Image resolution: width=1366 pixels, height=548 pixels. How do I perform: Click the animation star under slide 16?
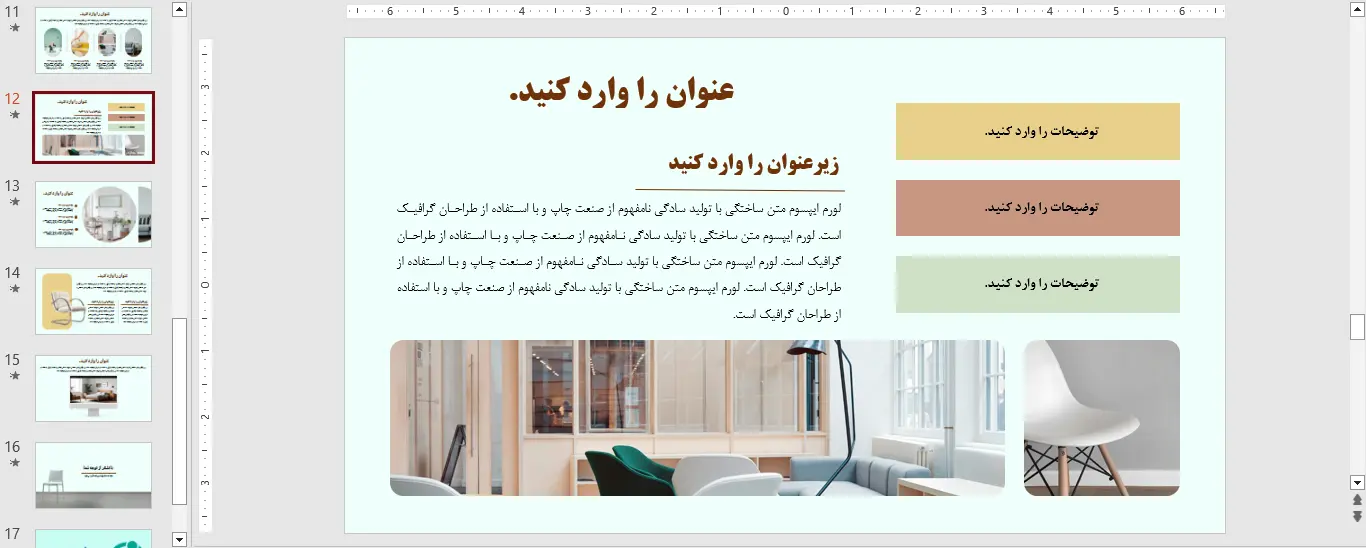pyautogui.click(x=14, y=462)
